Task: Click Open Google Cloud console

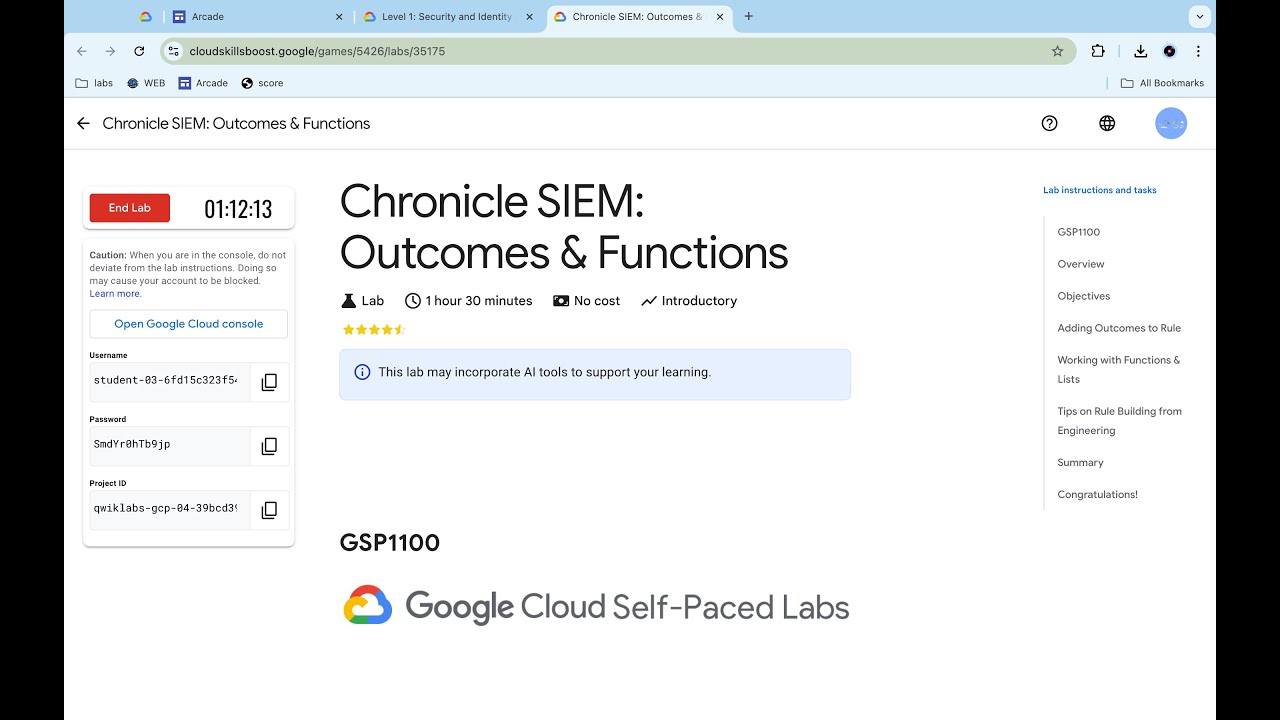Action: (x=189, y=324)
